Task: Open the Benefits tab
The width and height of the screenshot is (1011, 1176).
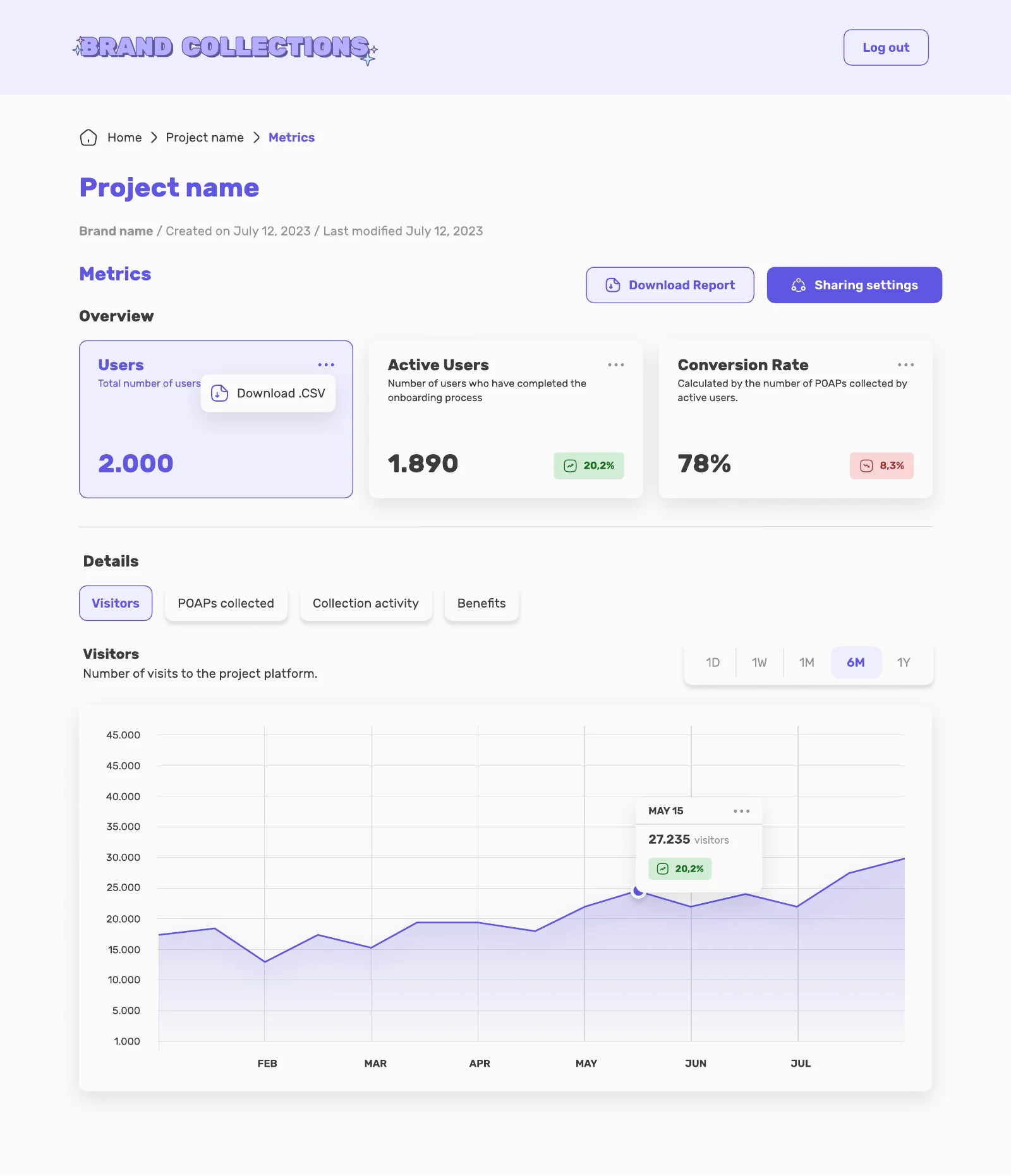Action: pyautogui.click(x=481, y=603)
